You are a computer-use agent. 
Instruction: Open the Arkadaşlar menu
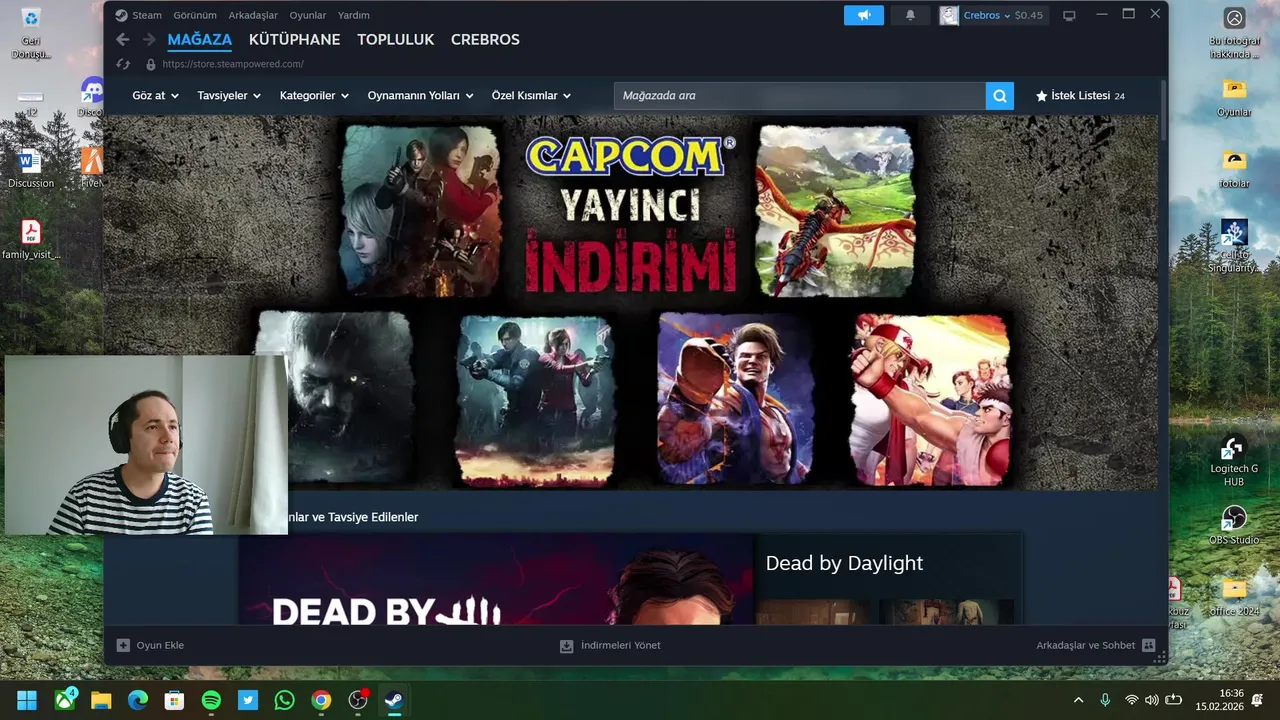click(x=253, y=15)
